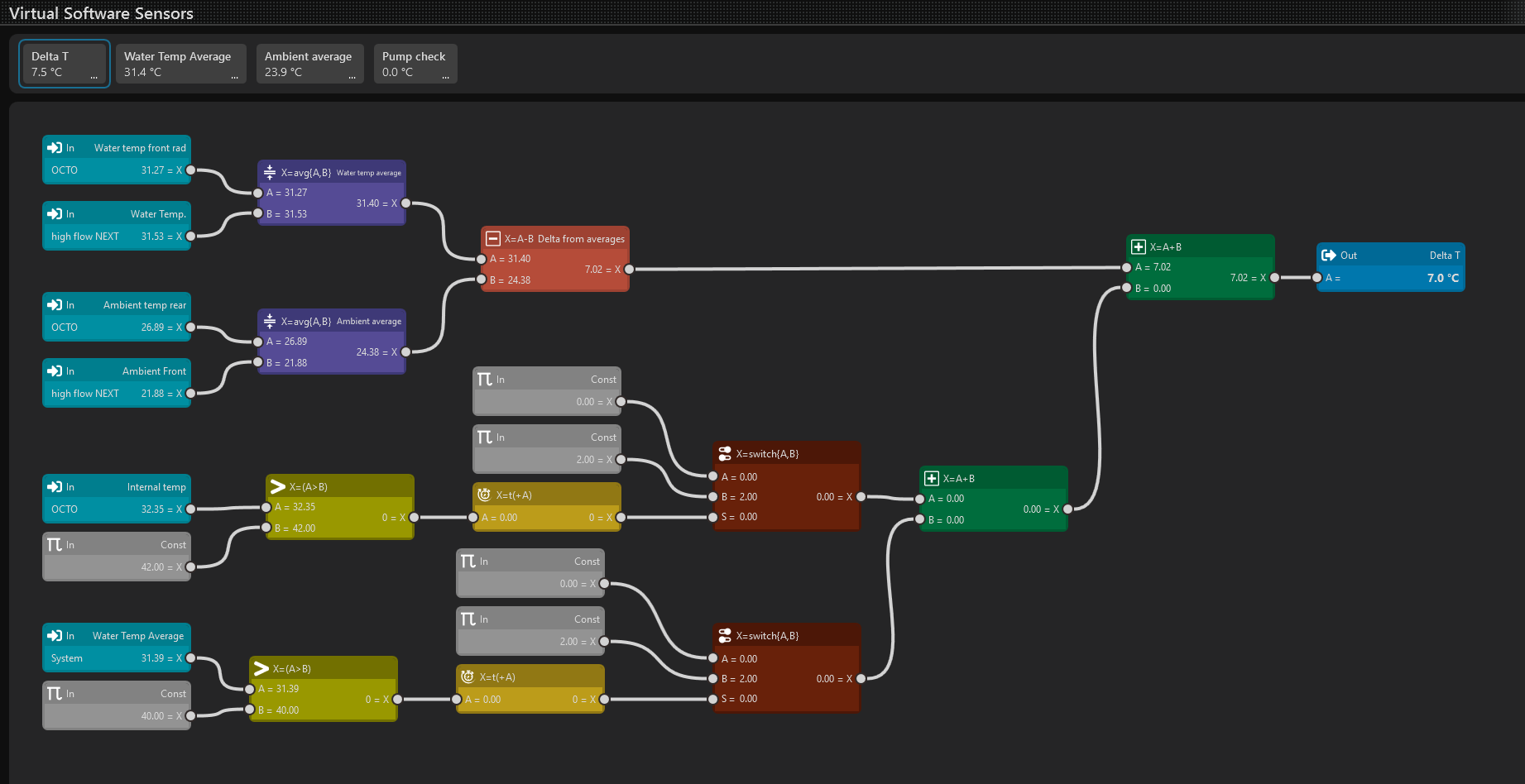Click the greater-than icon on the upper X=(A>B) node
Screen dimensions: 1525x784
pyautogui.click(x=278, y=487)
